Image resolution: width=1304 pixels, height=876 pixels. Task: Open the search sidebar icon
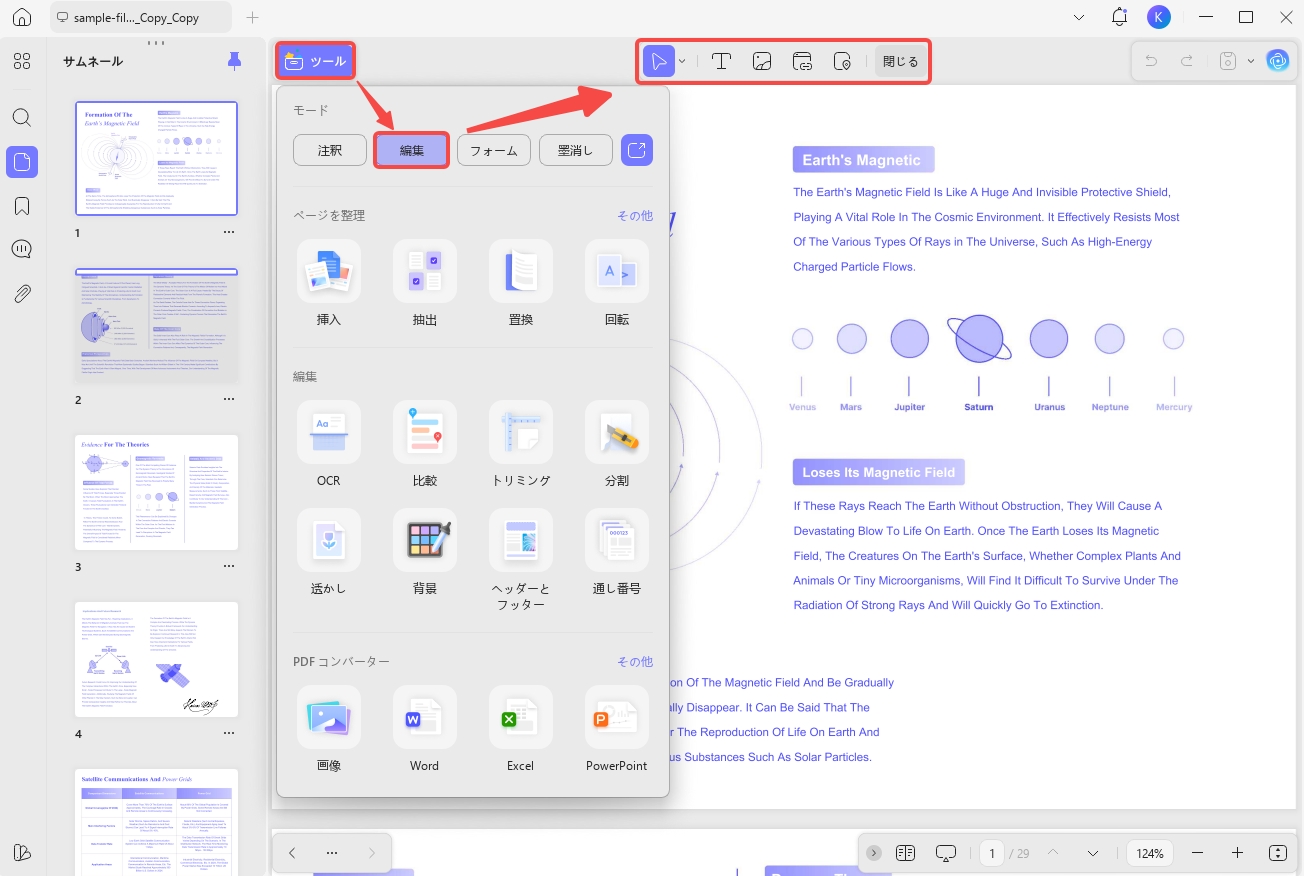(22, 117)
